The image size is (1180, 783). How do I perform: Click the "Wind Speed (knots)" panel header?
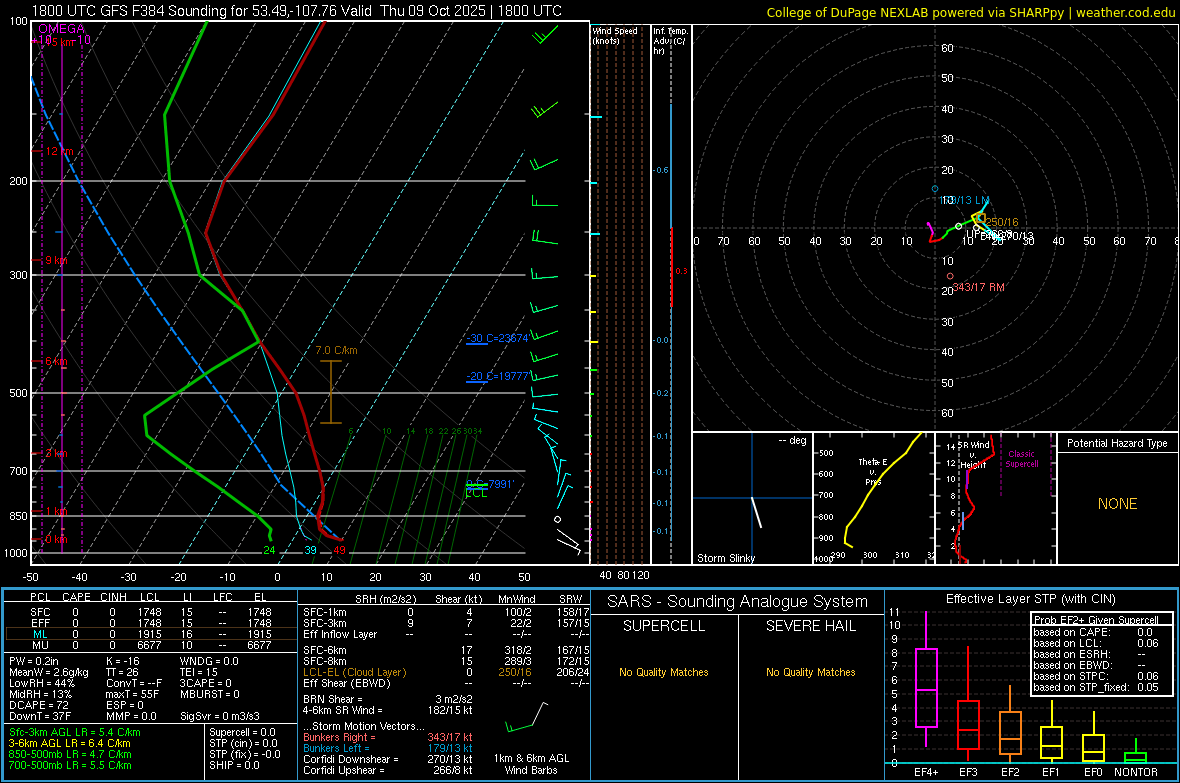pyautogui.click(x=615, y=35)
